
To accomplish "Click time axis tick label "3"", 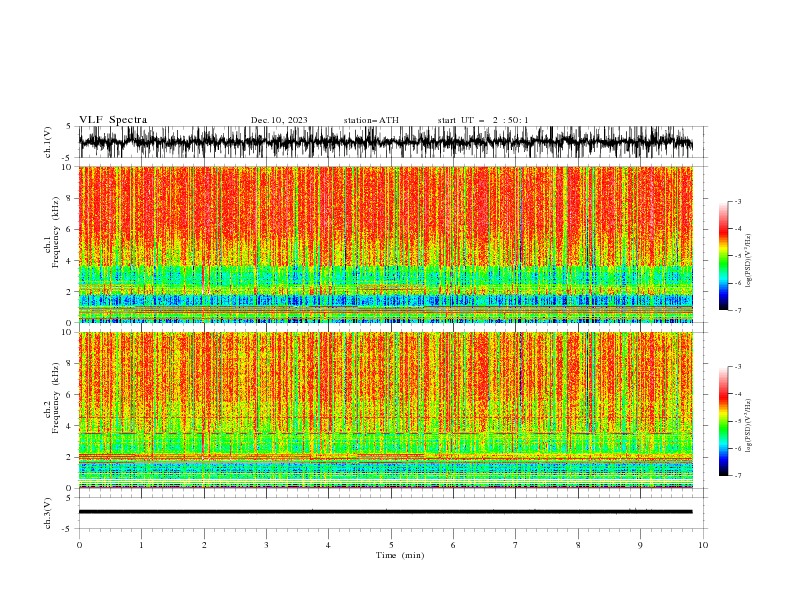I will tap(266, 545).
